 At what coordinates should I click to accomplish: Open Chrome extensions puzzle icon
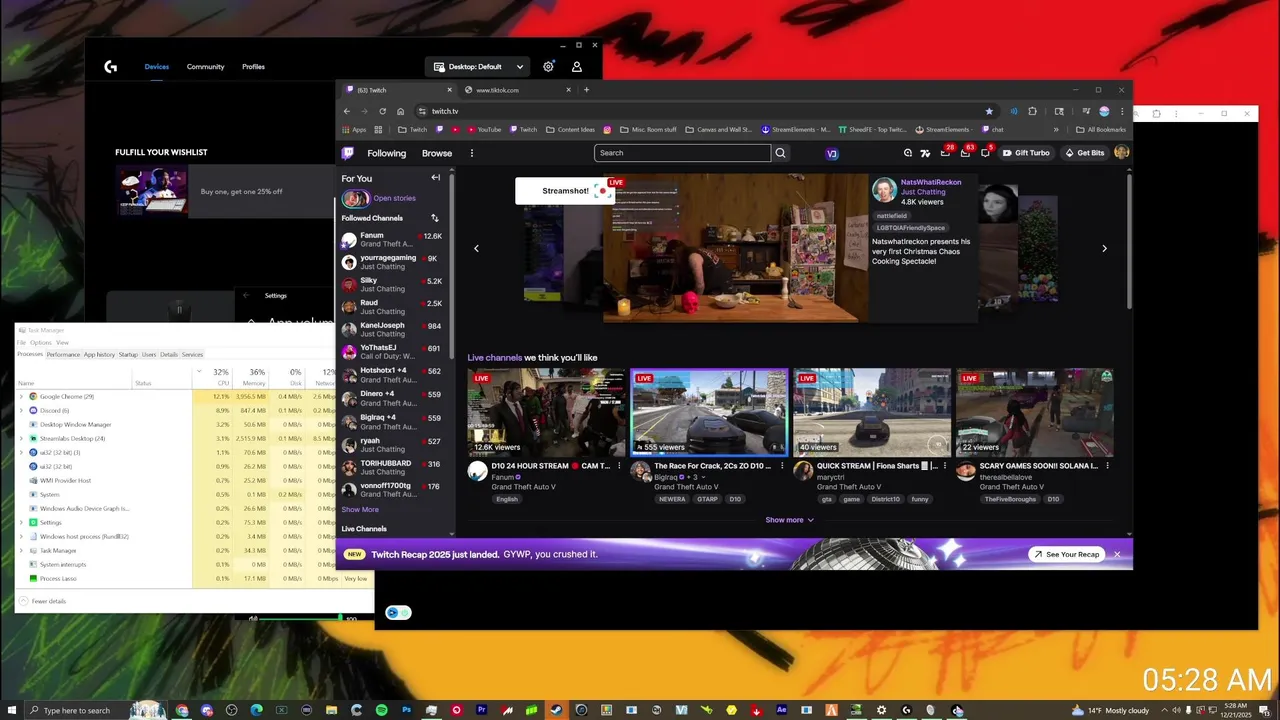1033,111
